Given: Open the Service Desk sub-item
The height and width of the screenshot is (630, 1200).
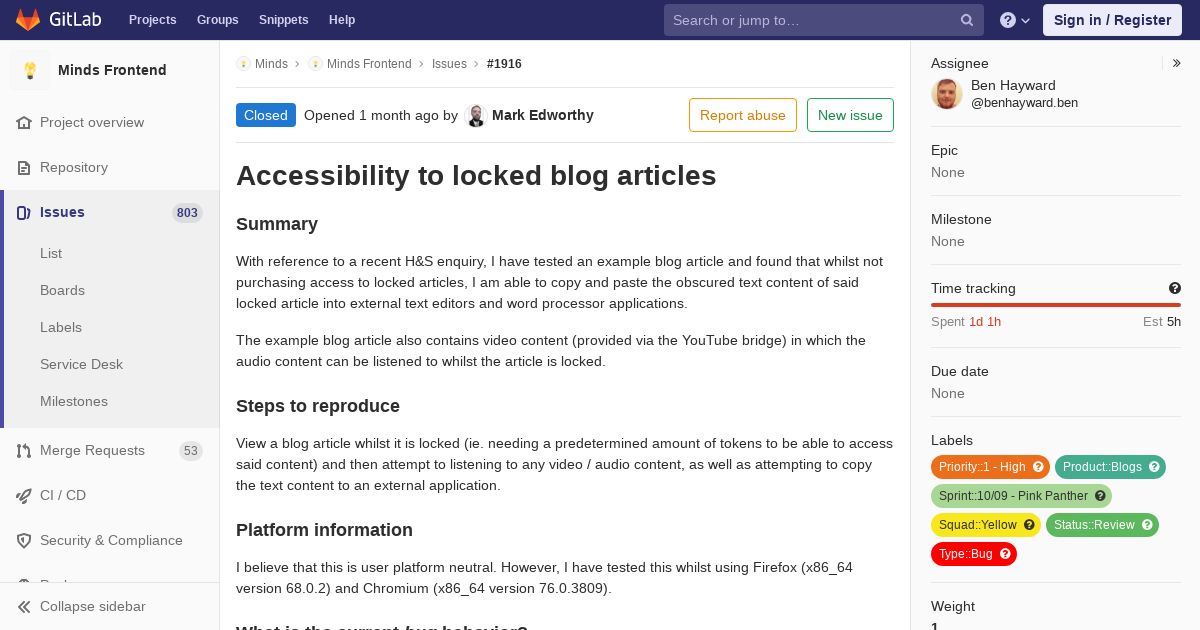Looking at the screenshot, I should [x=81, y=364].
